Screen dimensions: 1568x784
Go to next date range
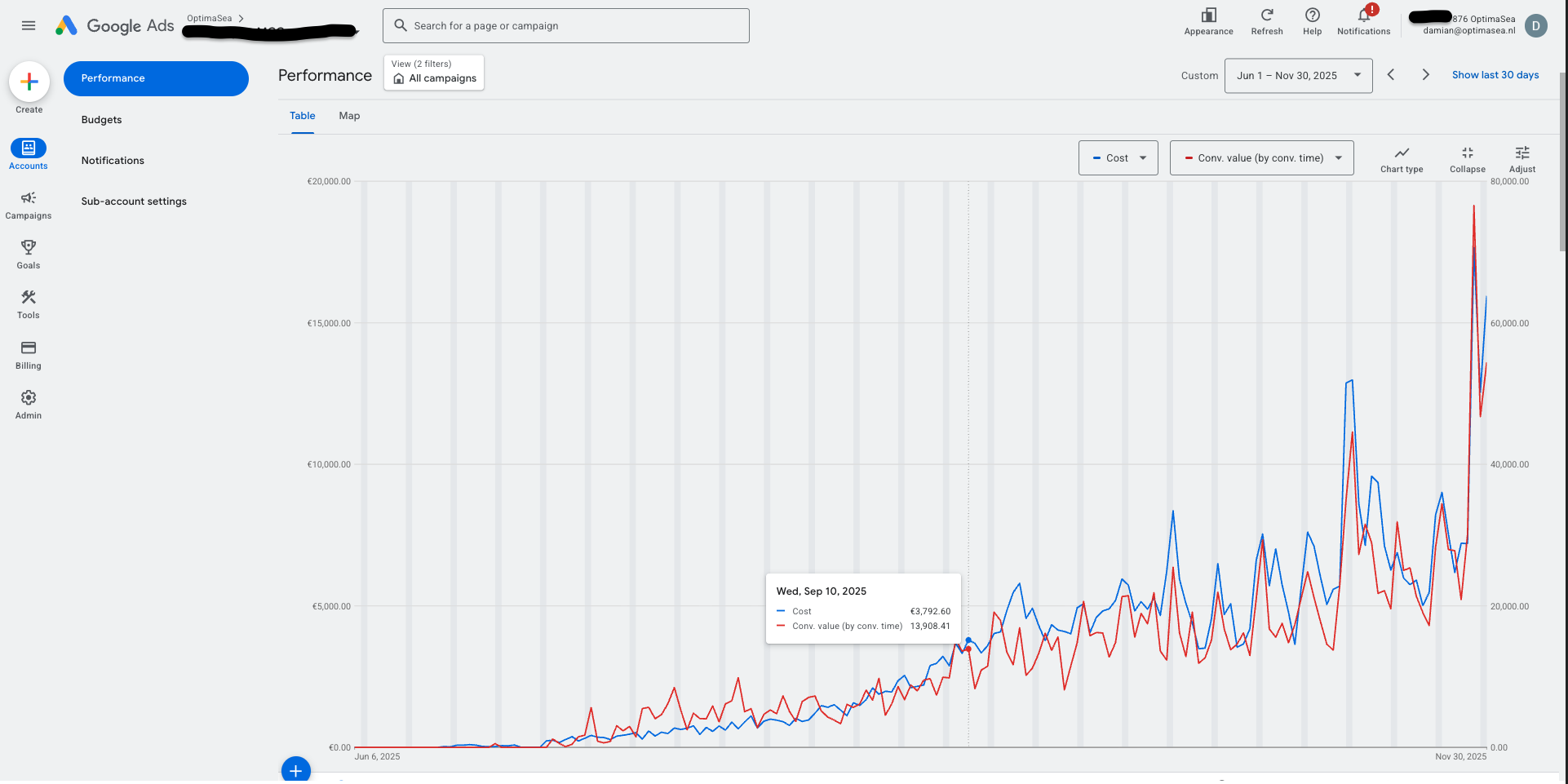coord(1425,75)
